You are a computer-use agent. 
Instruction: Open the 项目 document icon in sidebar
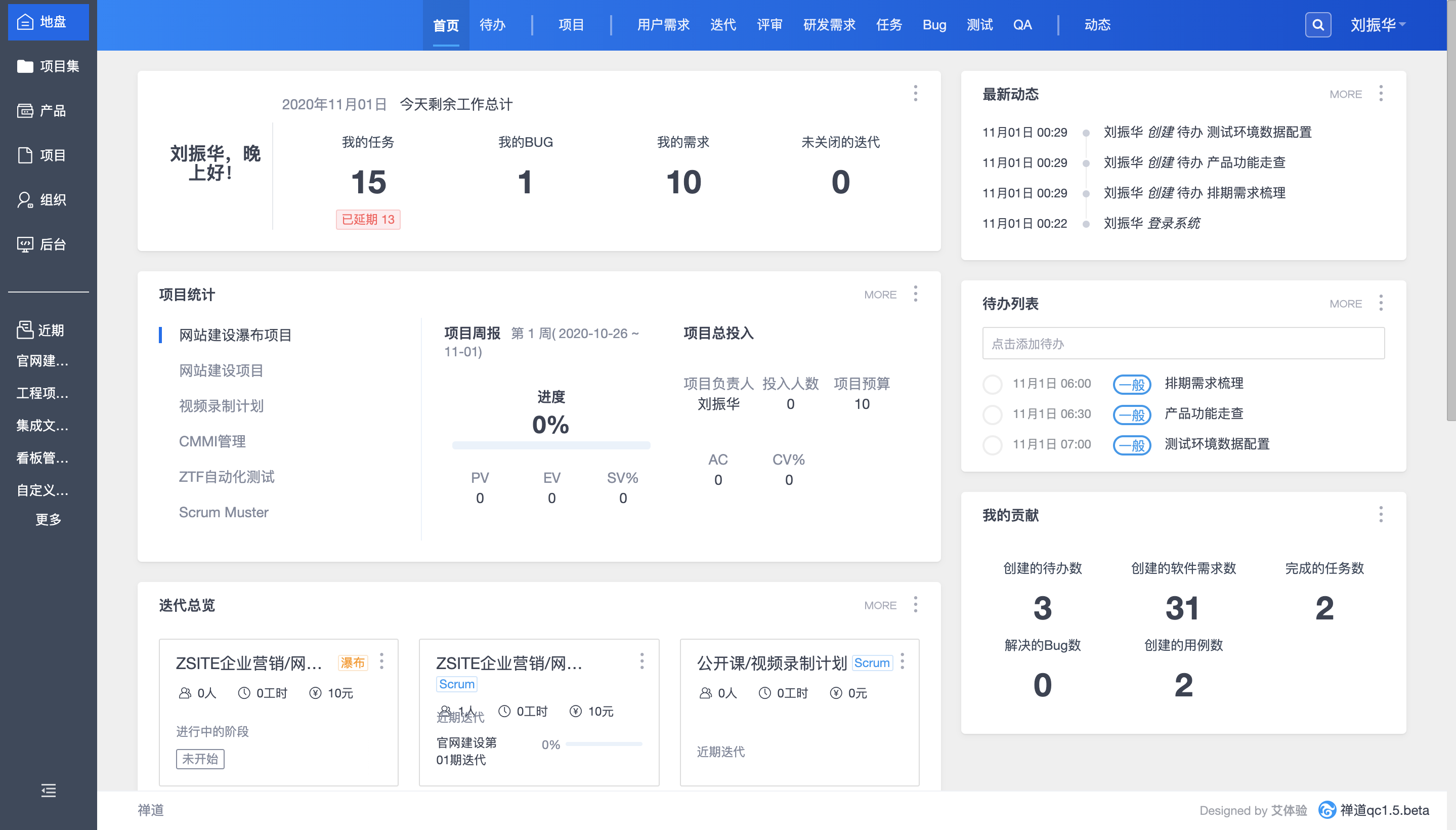[x=25, y=155]
